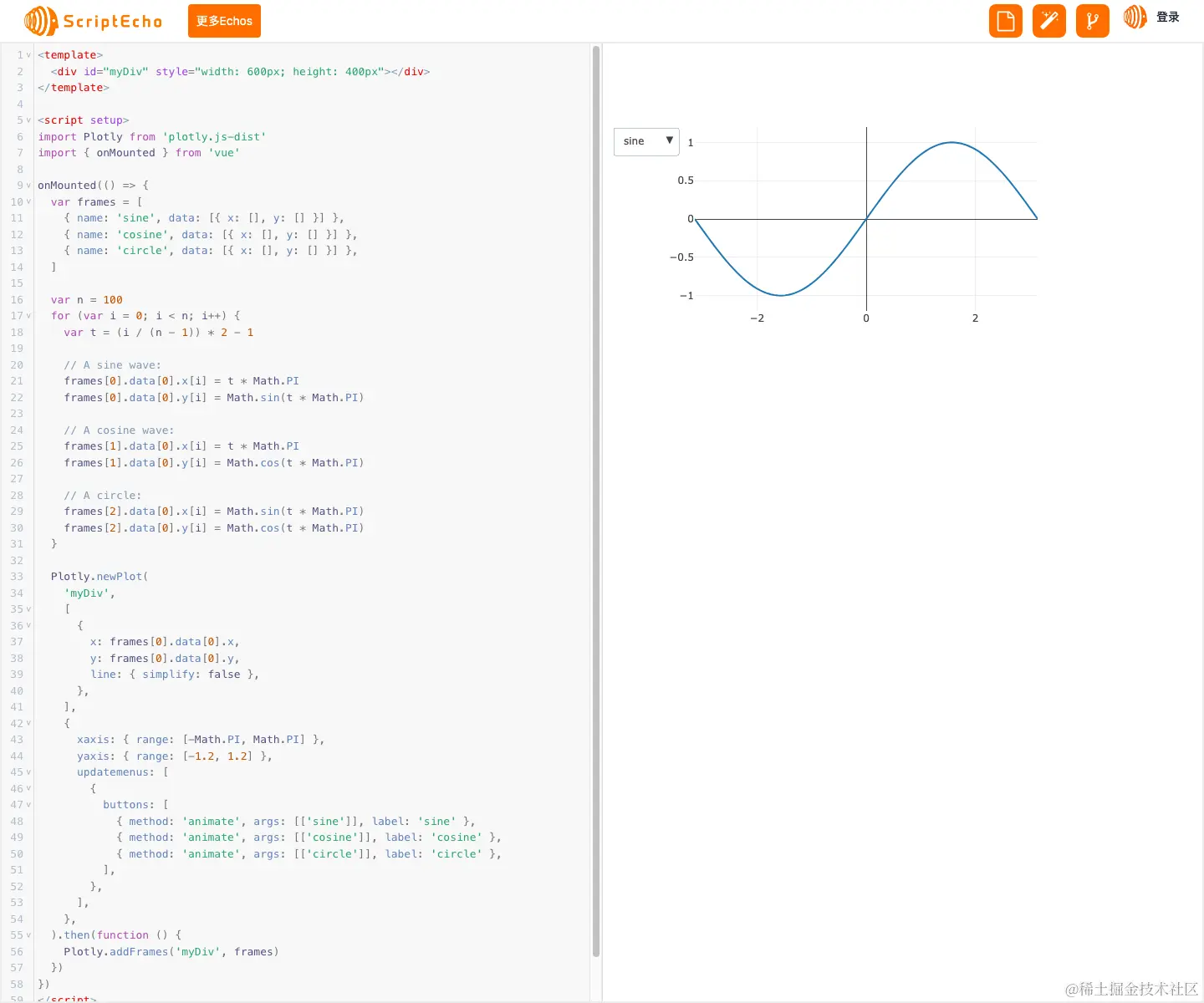Click the ScriptEcho logo
This screenshot has width=1204, height=1003.
pos(93,21)
